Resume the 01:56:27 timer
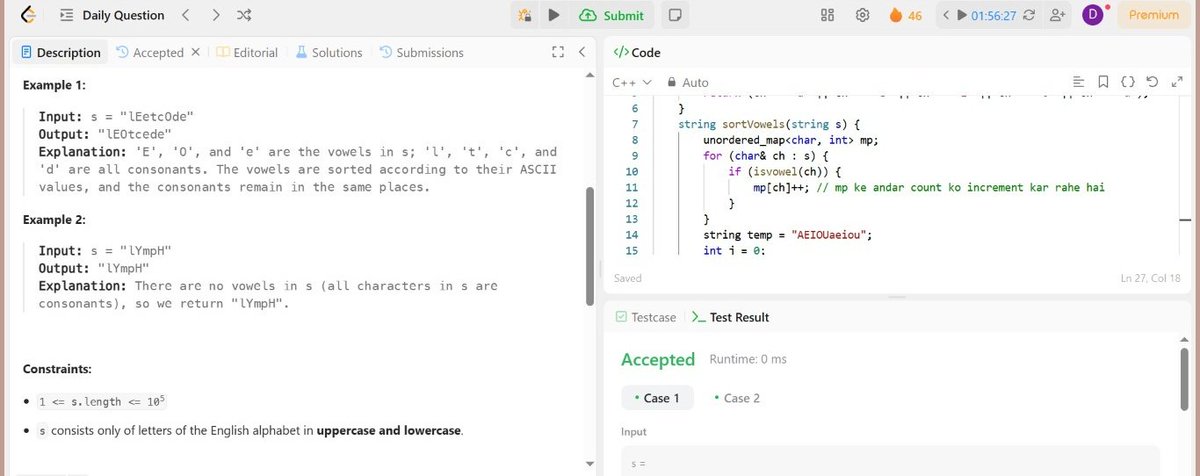This screenshot has height=476, width=1200. click(x=987, y=15)
